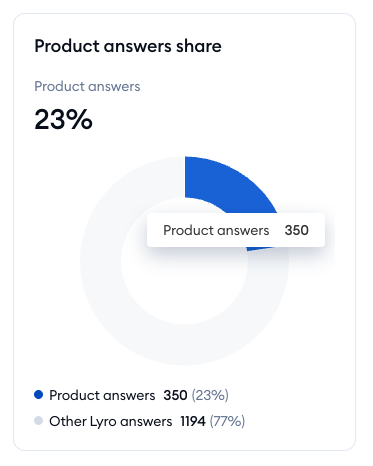Click the bottom part of the gray donut ring

pos(185,345)
